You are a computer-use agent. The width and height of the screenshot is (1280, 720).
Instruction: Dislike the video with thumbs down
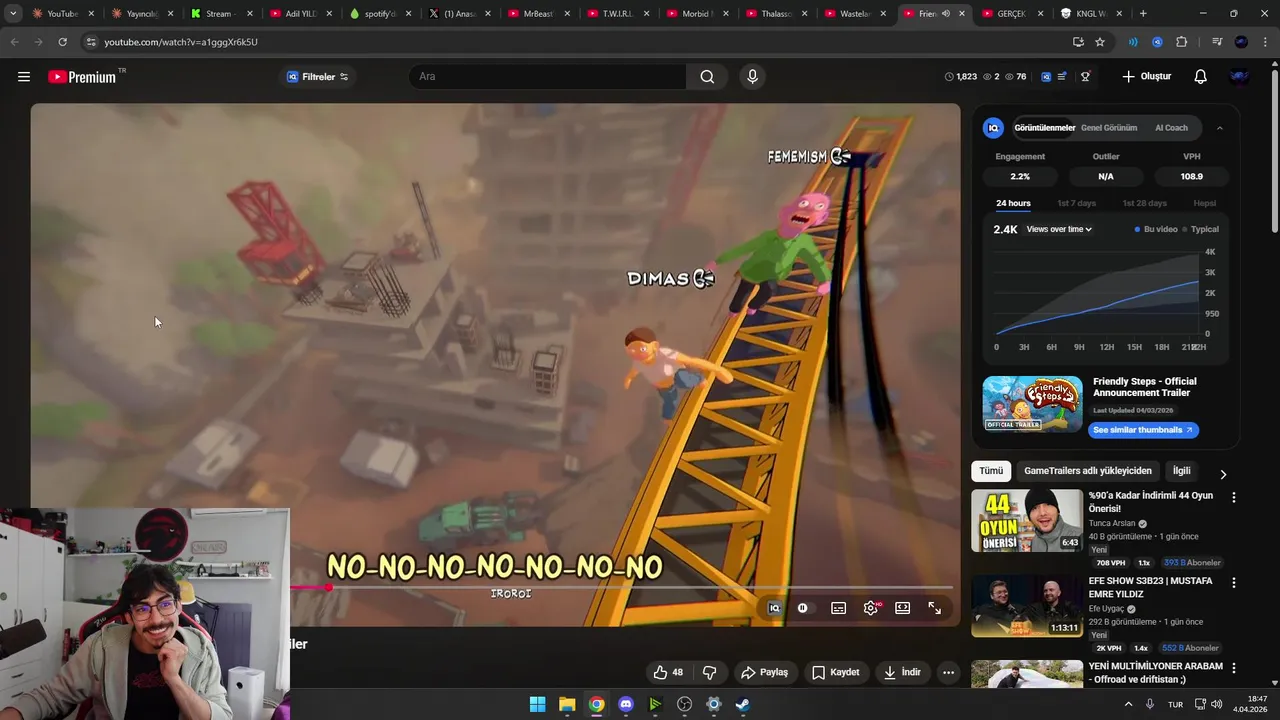coord(709,672)
